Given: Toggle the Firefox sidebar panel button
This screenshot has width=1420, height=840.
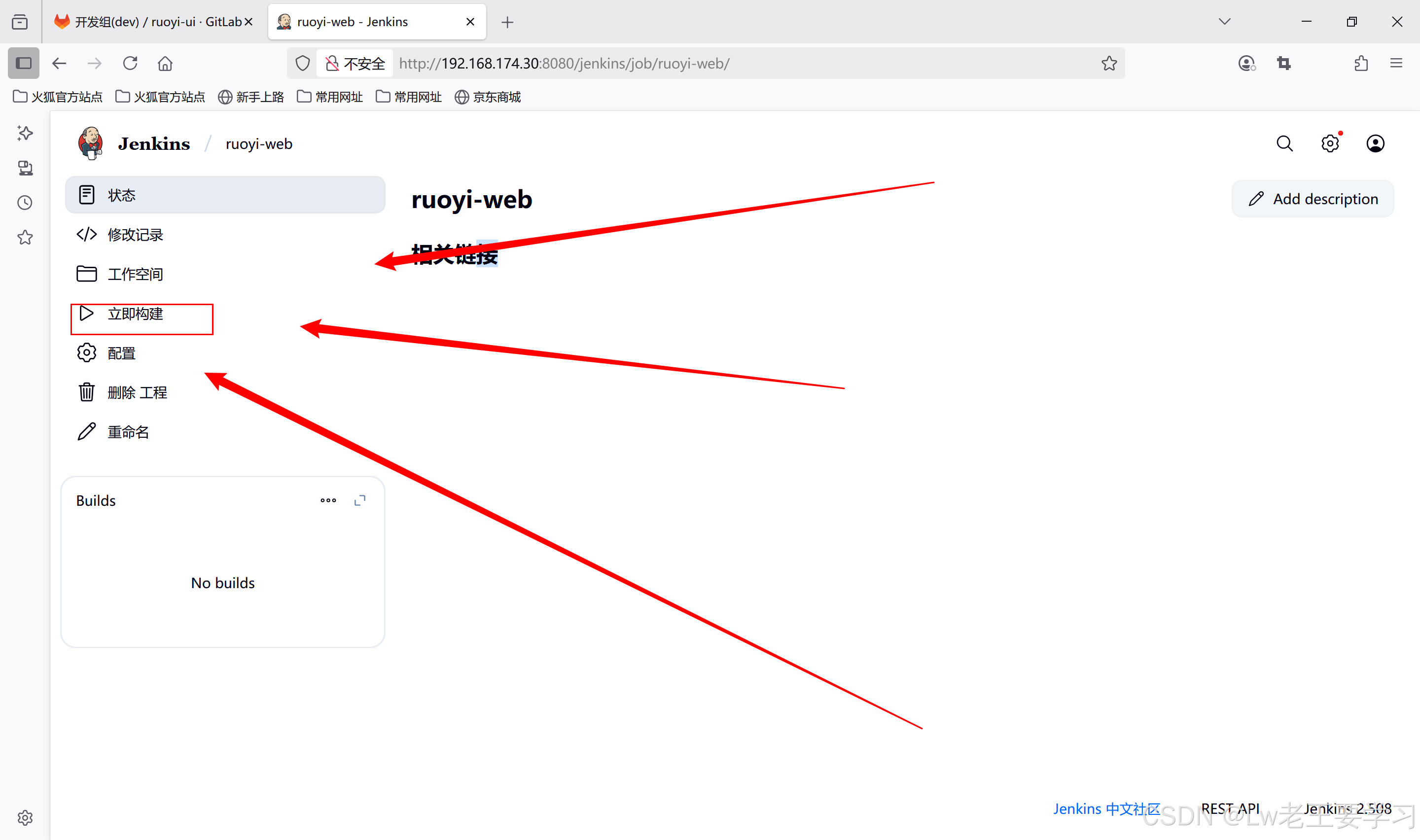Looking at the screenshot, I should (x=24, y=64).
